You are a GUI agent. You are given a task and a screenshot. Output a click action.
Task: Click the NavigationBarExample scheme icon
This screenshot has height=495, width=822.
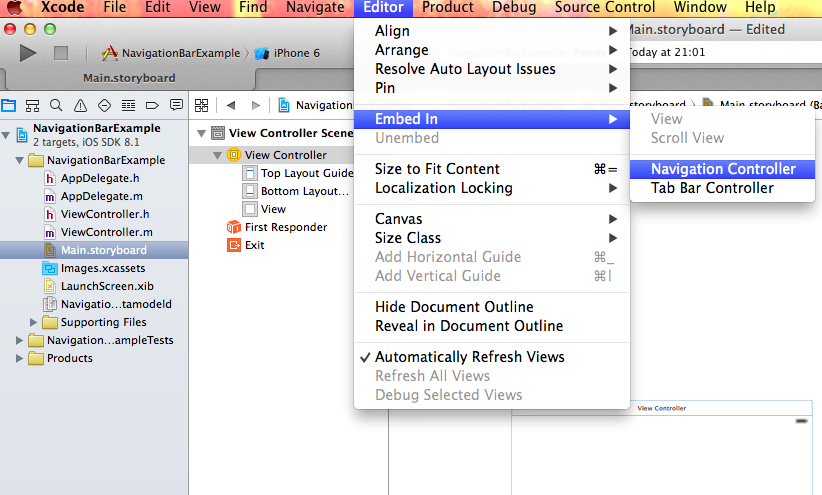(x=110, y=53)
